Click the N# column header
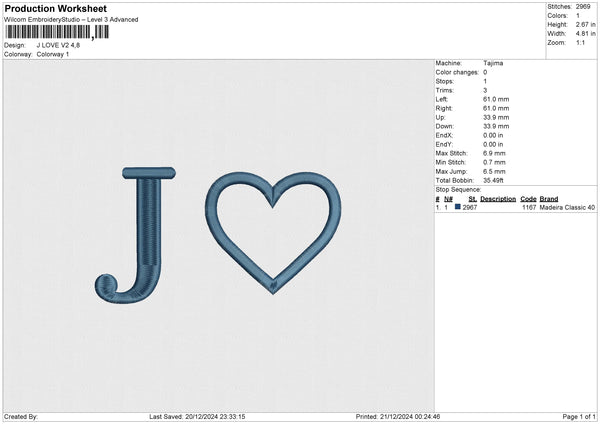The height and width of the screenshot is (424, 600). (x=448, y=198)
